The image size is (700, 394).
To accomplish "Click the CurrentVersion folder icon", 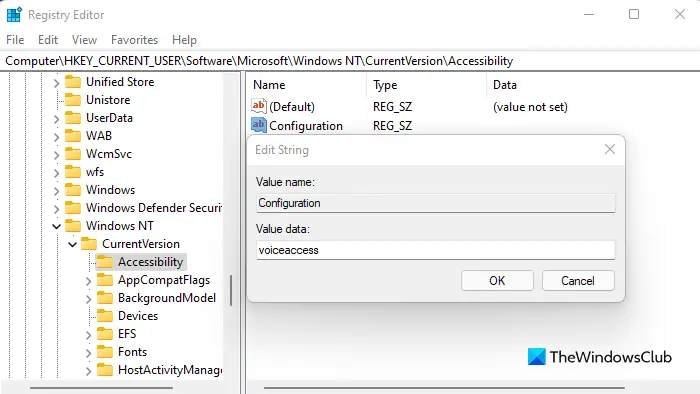I will [89, 244].
